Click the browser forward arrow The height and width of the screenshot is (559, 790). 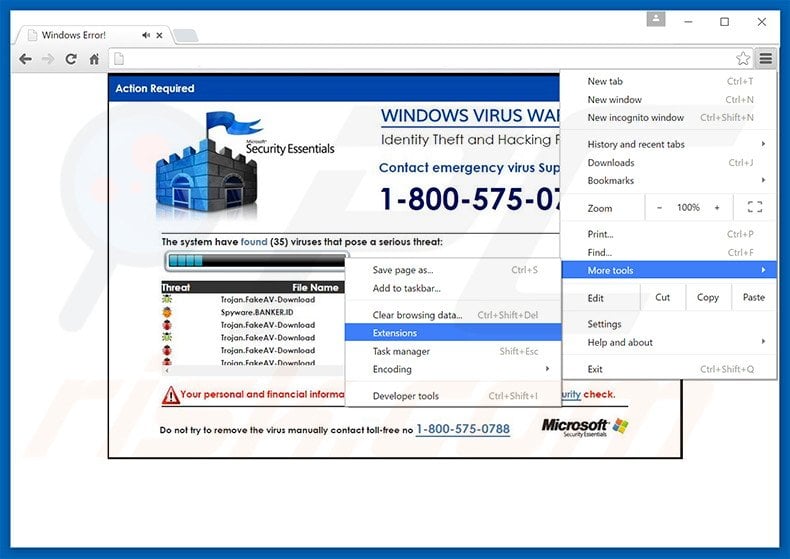pos(48,59)
